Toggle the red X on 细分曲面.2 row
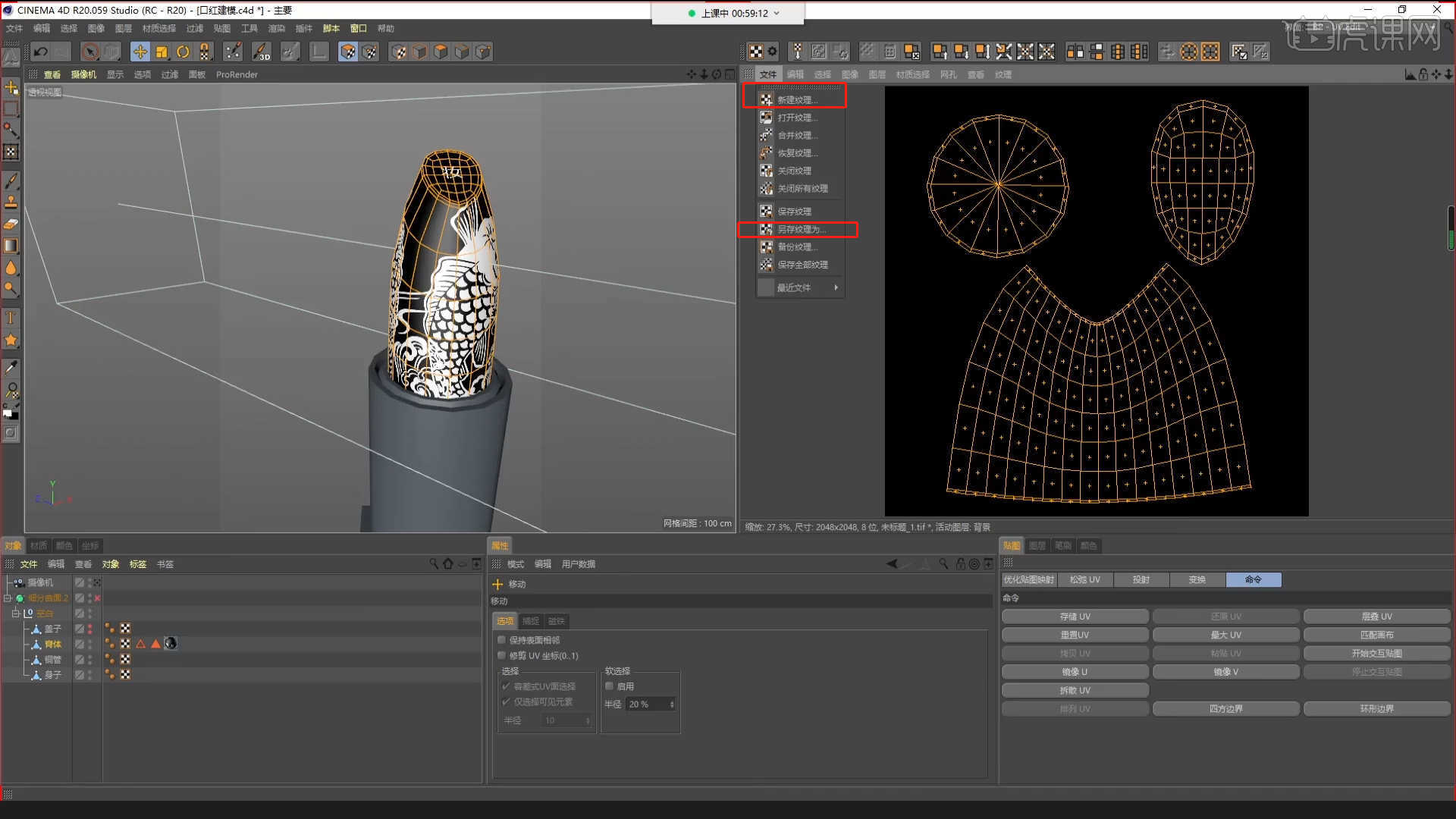The width and height of the screenshot is (1456, 819). point(98,598)
